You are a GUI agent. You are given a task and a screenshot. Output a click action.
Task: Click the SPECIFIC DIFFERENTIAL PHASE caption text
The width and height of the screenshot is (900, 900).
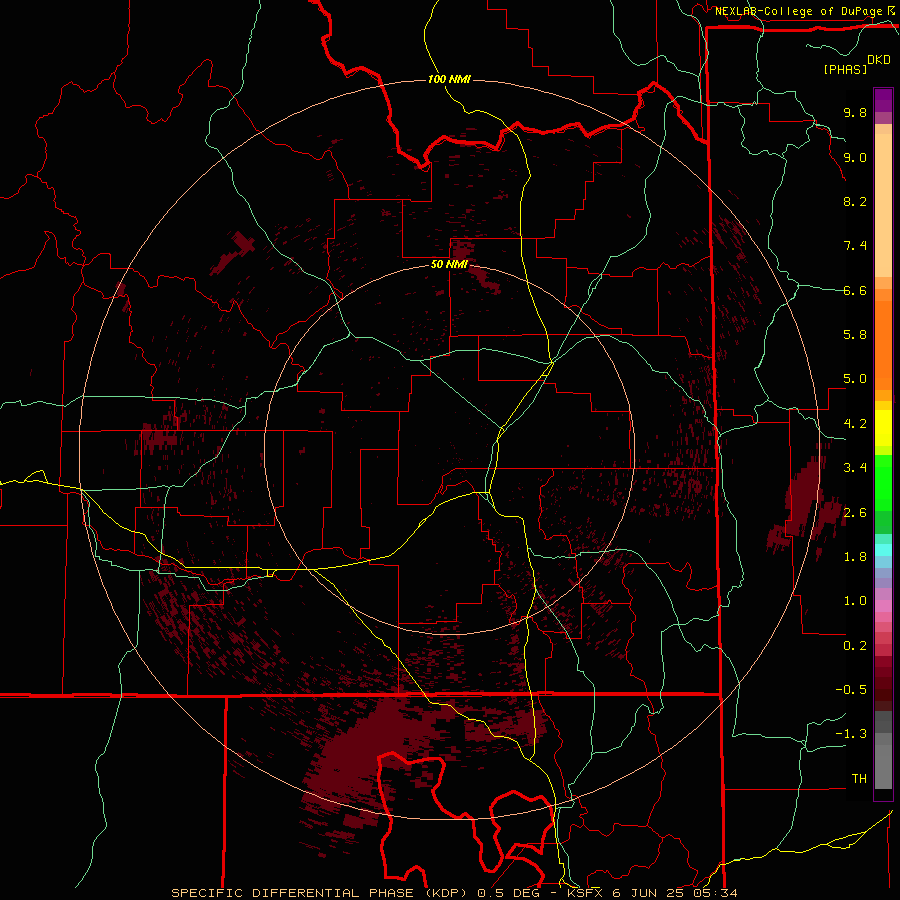click(x=292, y=893)
